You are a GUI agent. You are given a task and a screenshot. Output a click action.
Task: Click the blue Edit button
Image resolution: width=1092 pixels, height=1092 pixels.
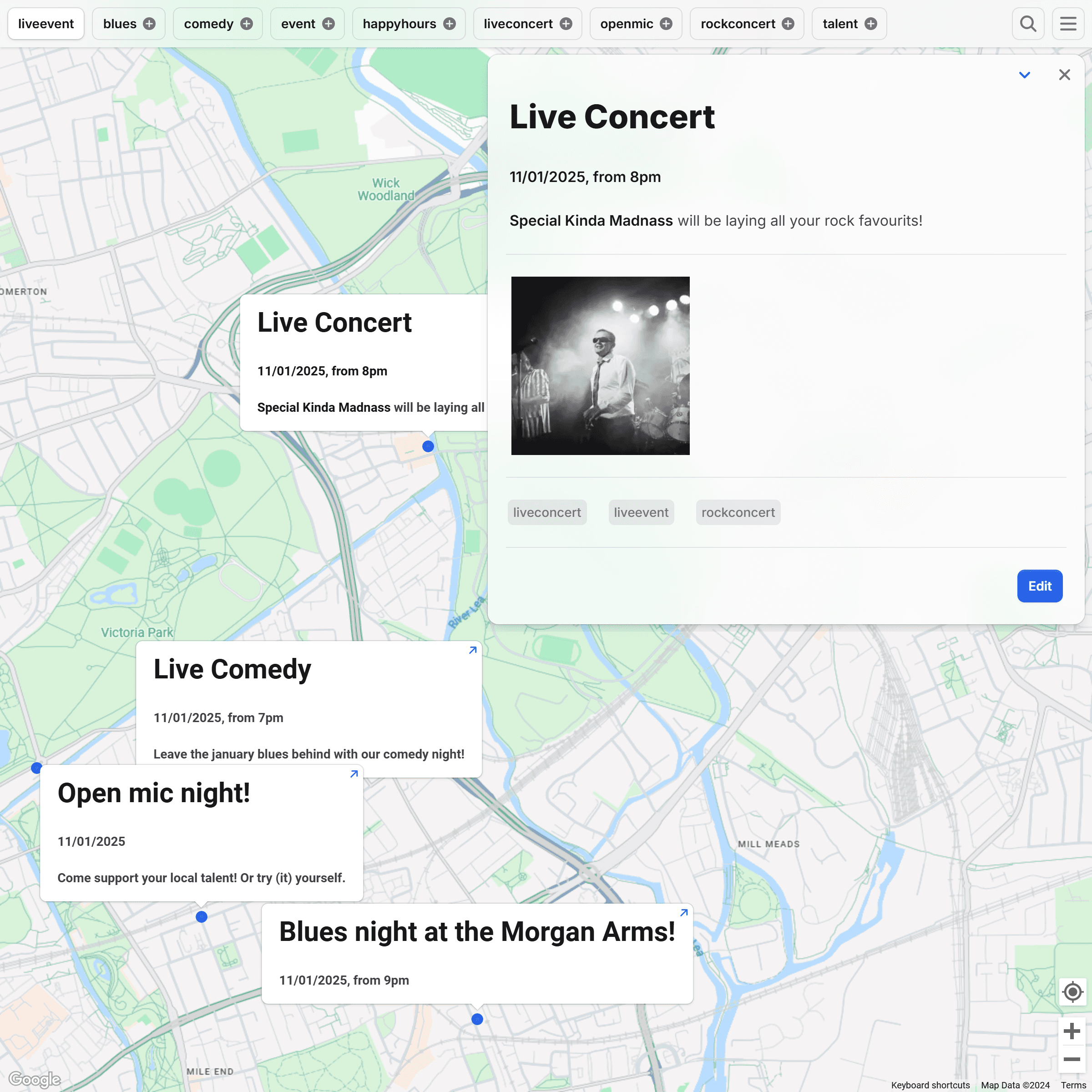1039,586
